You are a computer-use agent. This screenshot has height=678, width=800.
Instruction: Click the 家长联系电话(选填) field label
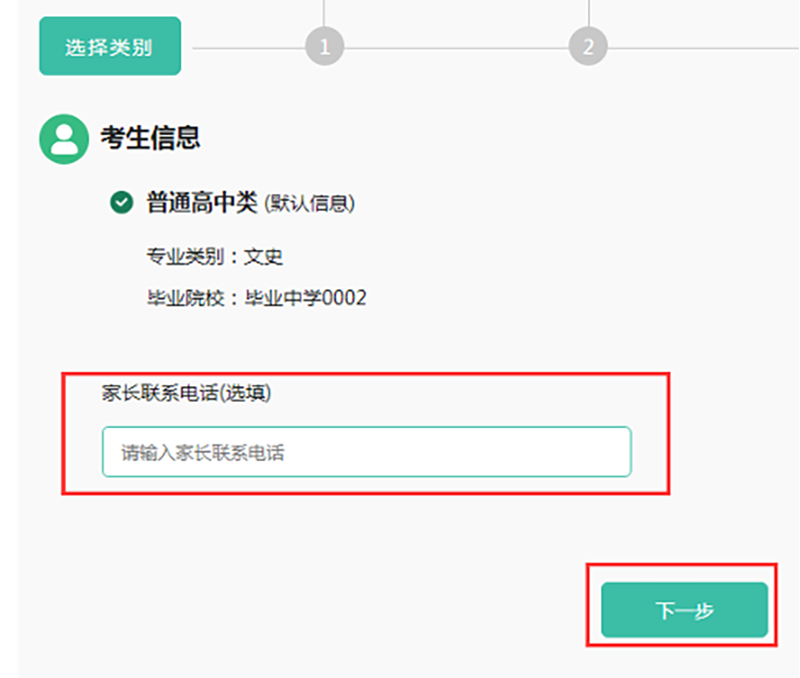(187, 393)
